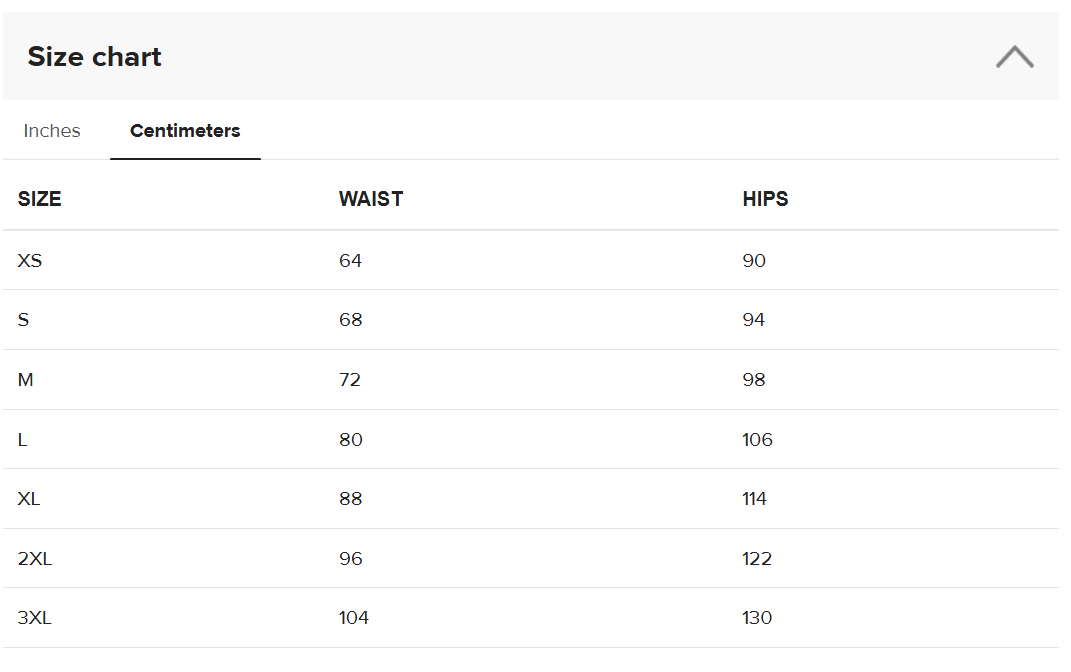Click hips value 98 for M
The width and height of the screenshot is (1071, 672).
pos(754,380)
